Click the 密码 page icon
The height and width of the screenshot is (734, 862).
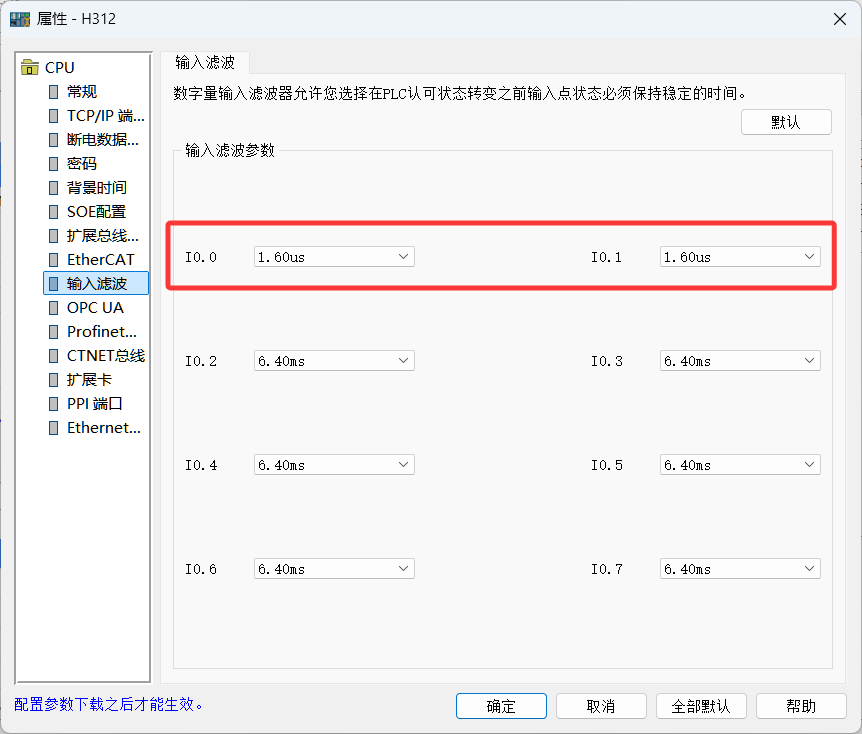[53, 163]
